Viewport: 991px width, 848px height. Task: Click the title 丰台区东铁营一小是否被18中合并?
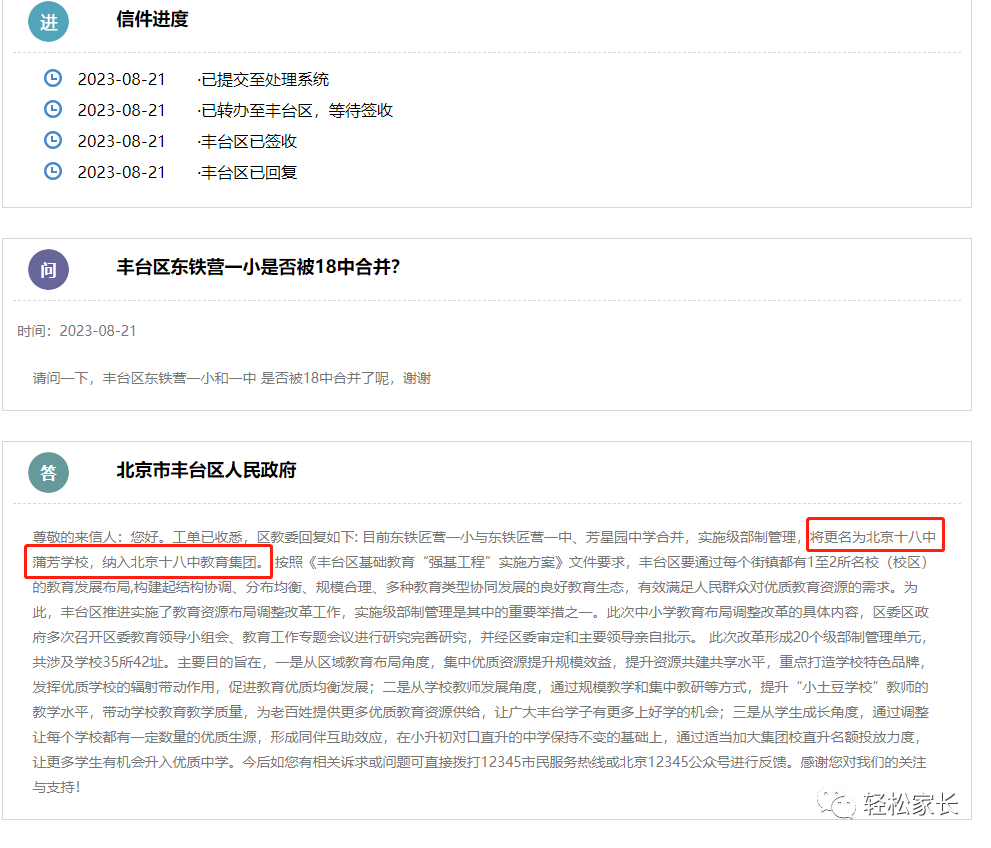pyautogui.click(x=258, y=267)
